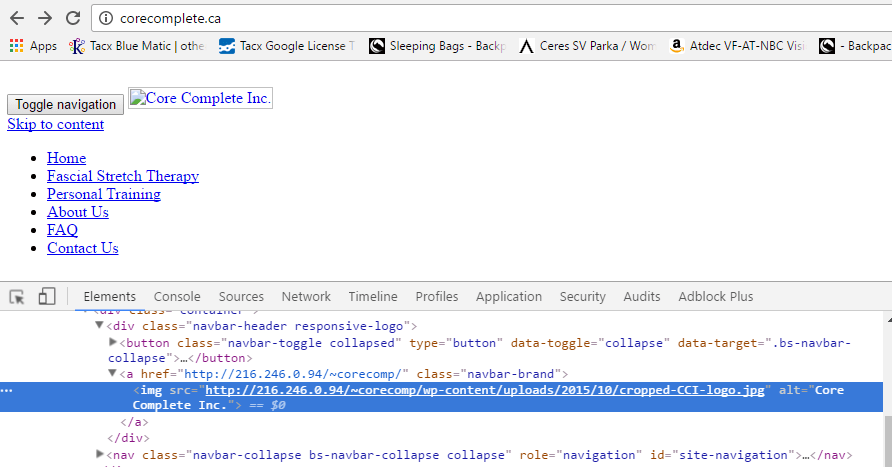Switch to the Security tab
892x467 pixels.
click(x=583, y=296)
